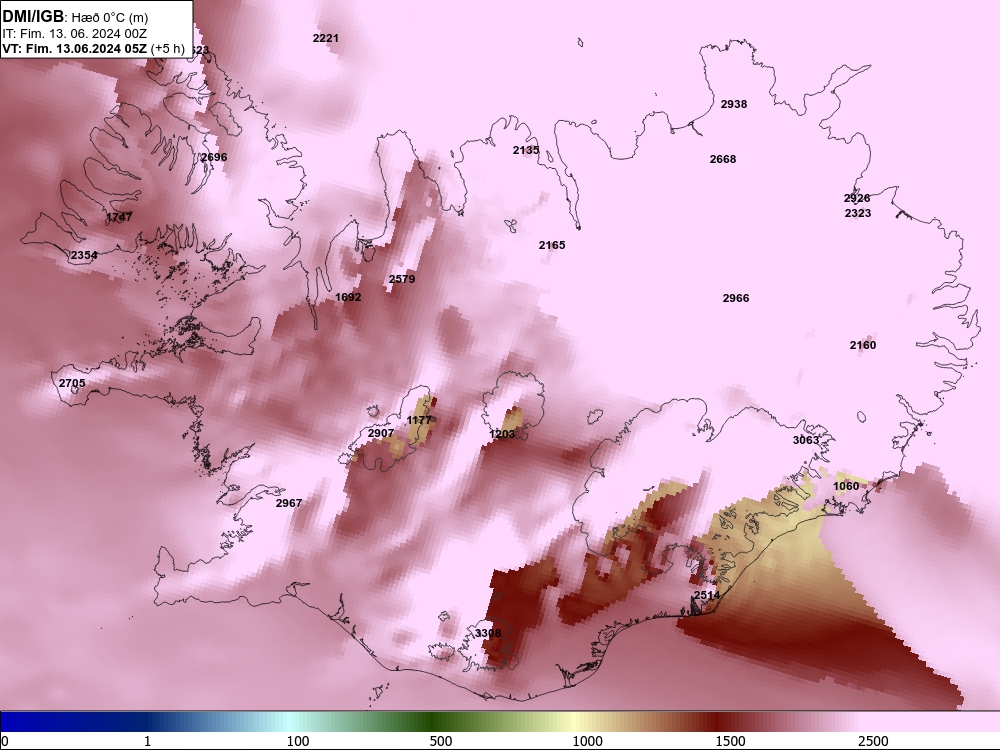Click the 2967 value in the southwest
1000x750 pixels.
pos(289,503)
